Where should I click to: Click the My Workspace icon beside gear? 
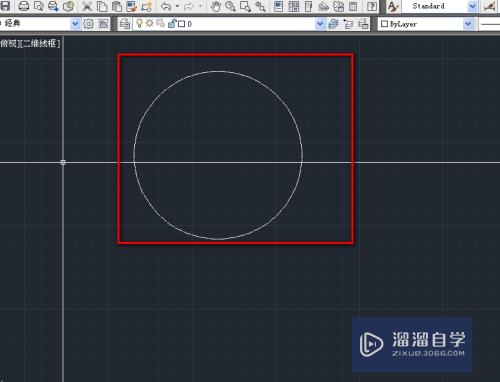[103, 24]
